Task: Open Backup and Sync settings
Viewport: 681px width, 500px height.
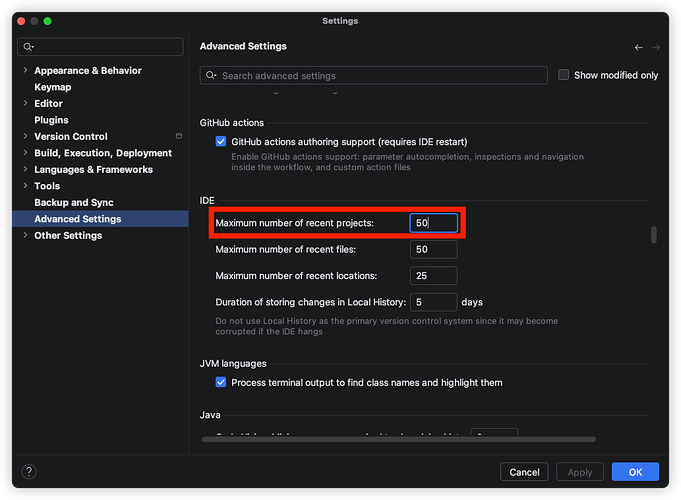Action: (74, 203)
